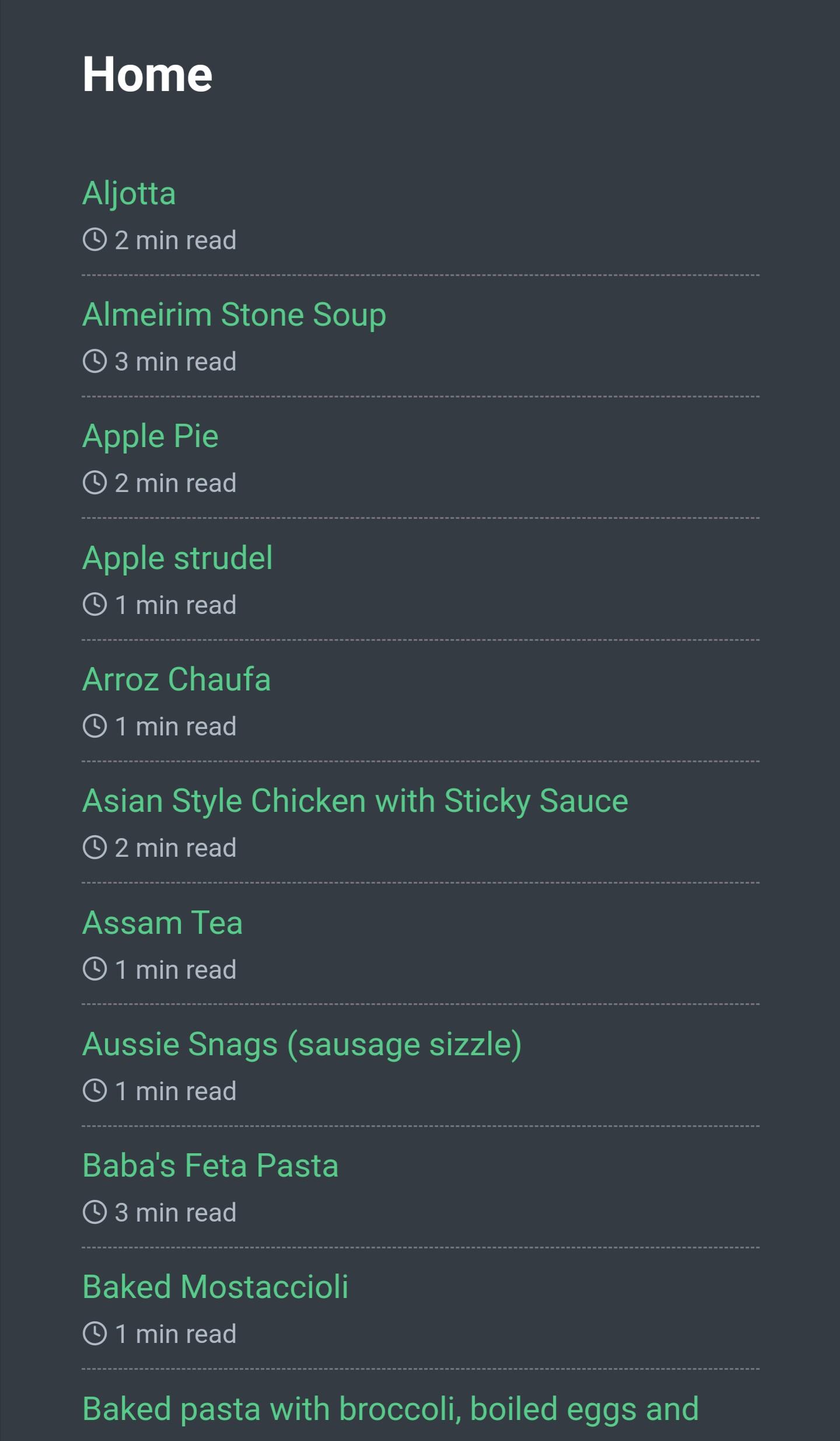Click the clock icon under Assam Tea
This screenshot has height=1441, width=840.
click(94, 969)
